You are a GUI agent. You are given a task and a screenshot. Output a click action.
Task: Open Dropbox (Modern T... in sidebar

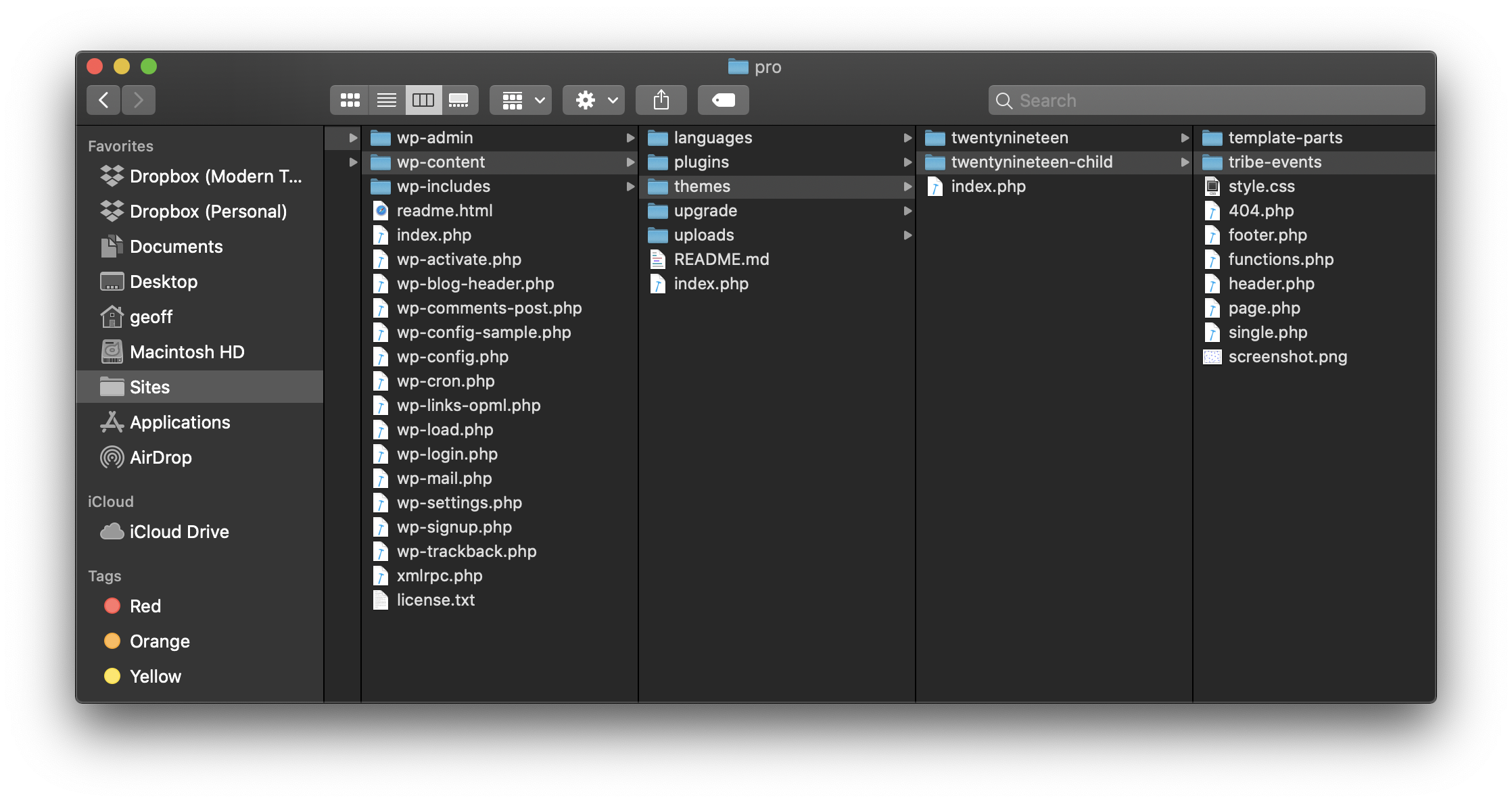click(x=200, y=176)
